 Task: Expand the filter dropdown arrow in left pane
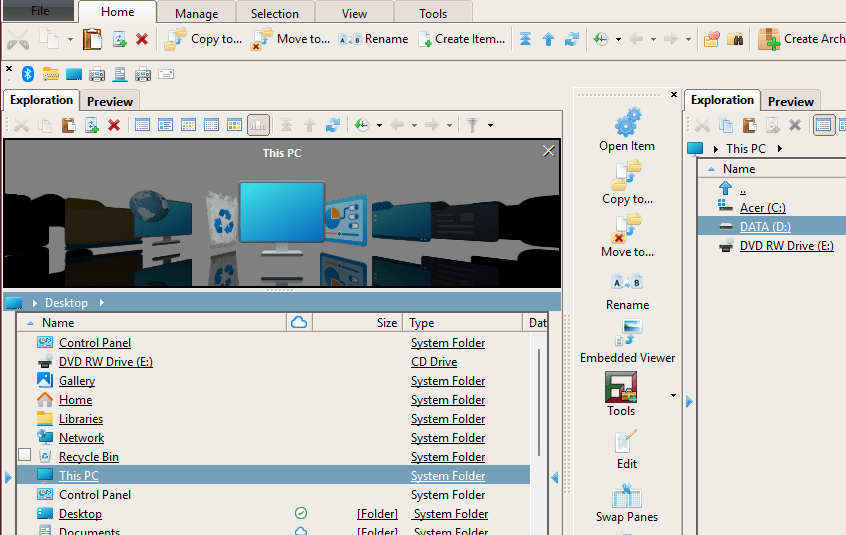[x=489, y=126]
